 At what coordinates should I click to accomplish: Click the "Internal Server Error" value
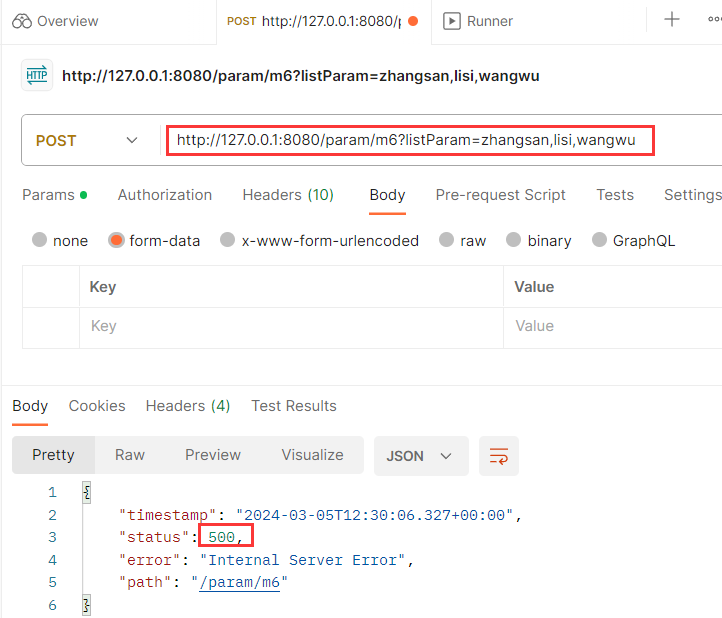coord(303,560)
